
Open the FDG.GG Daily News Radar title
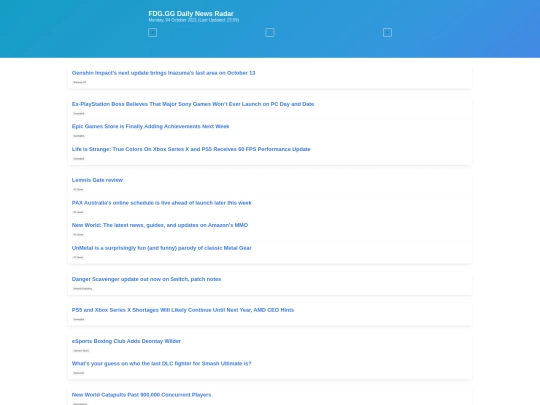[191, 13]
